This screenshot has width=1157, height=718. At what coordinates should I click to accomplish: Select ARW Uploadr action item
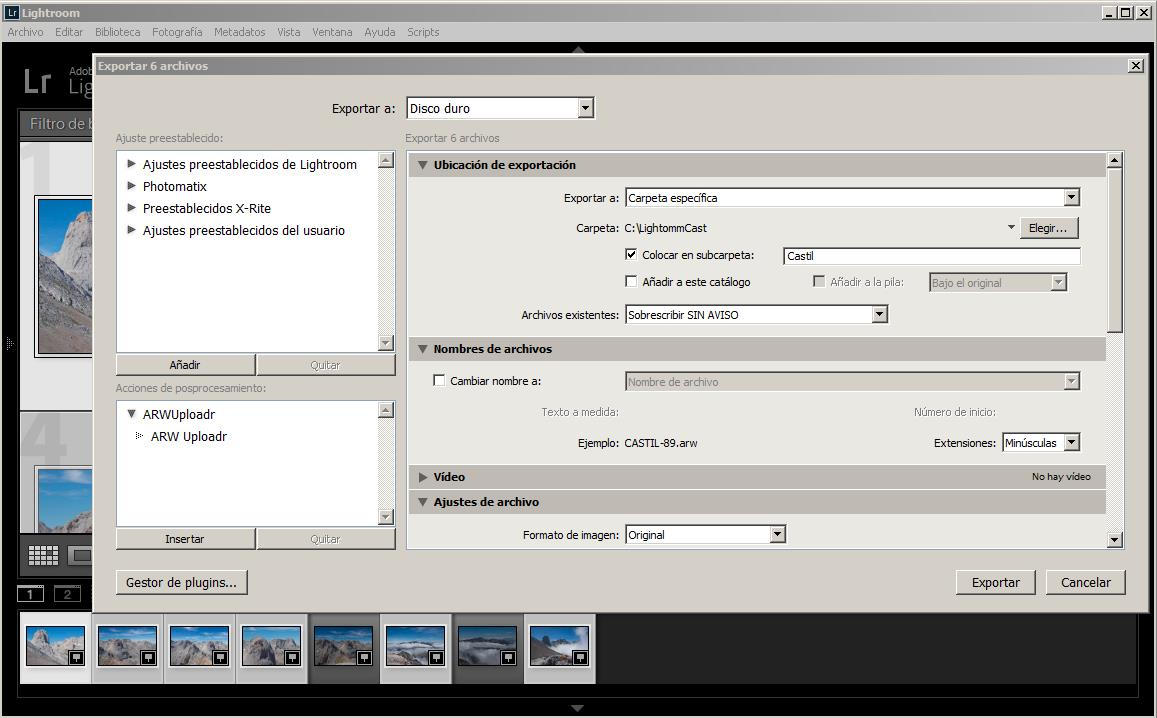point(189,436)
